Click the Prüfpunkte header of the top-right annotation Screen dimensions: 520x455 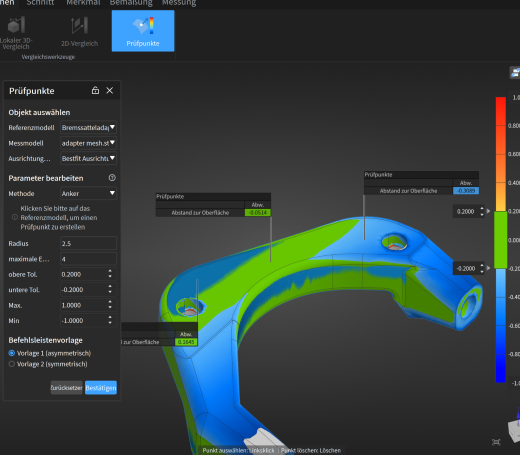tap(421, 175)
